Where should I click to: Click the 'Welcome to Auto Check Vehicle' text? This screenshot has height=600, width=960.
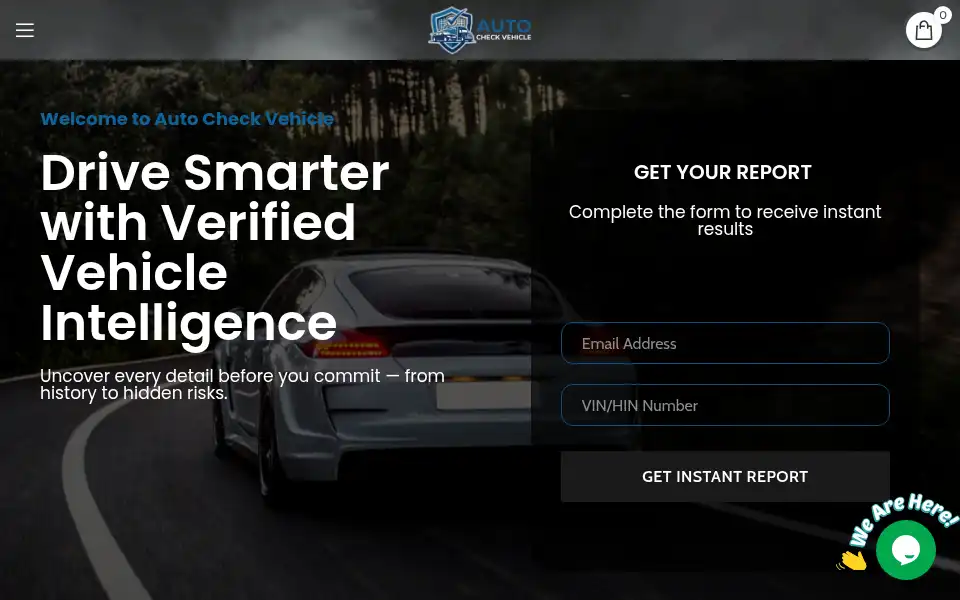[x=187, y=119]
